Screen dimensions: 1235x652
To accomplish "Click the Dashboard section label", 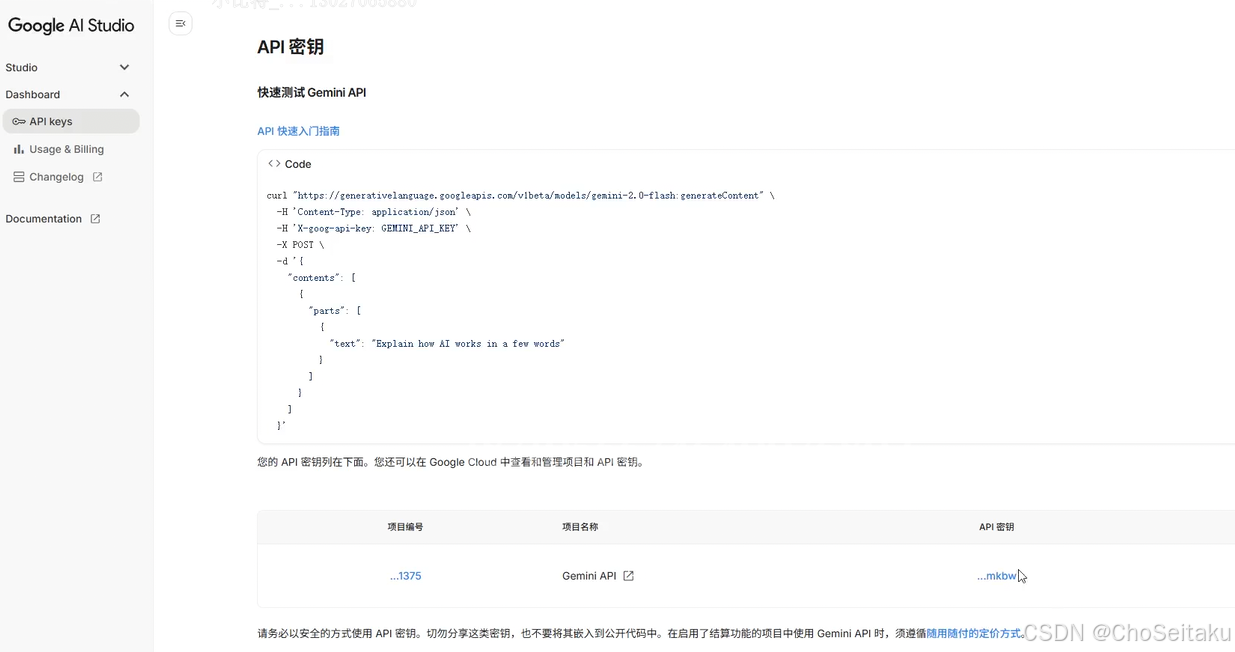I will (33, 94).
